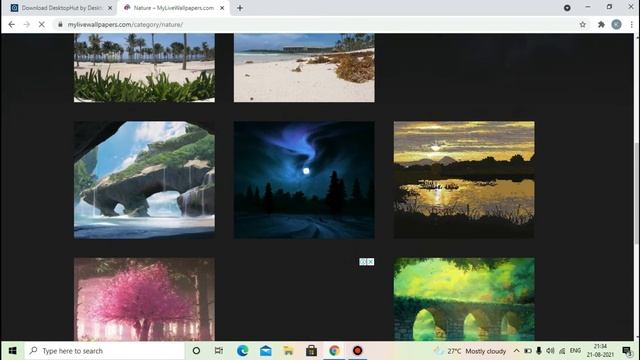
Task: Close the Download DesktopHut tab
Action: (x=110, y=8)
